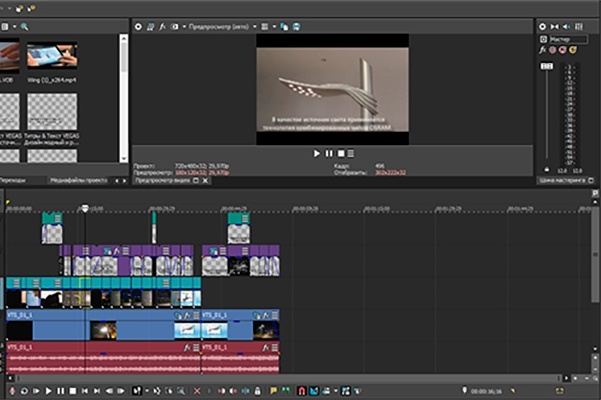The height and width of the screenshot is (400, 601).
Task: Open master bus audio properties
Action: [x=542, y=26]
